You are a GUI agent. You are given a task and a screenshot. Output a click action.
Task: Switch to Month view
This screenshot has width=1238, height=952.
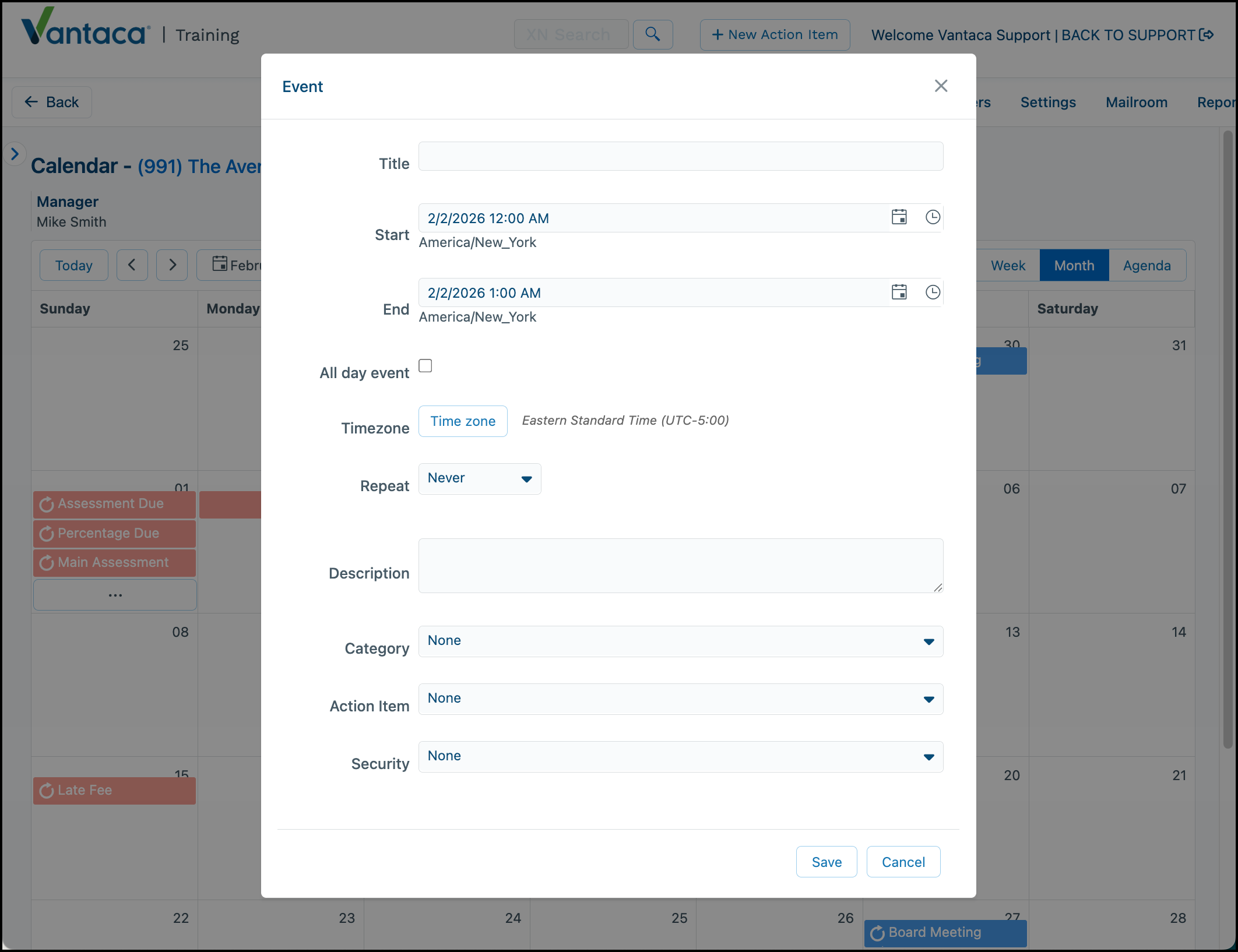point(1074,265)
